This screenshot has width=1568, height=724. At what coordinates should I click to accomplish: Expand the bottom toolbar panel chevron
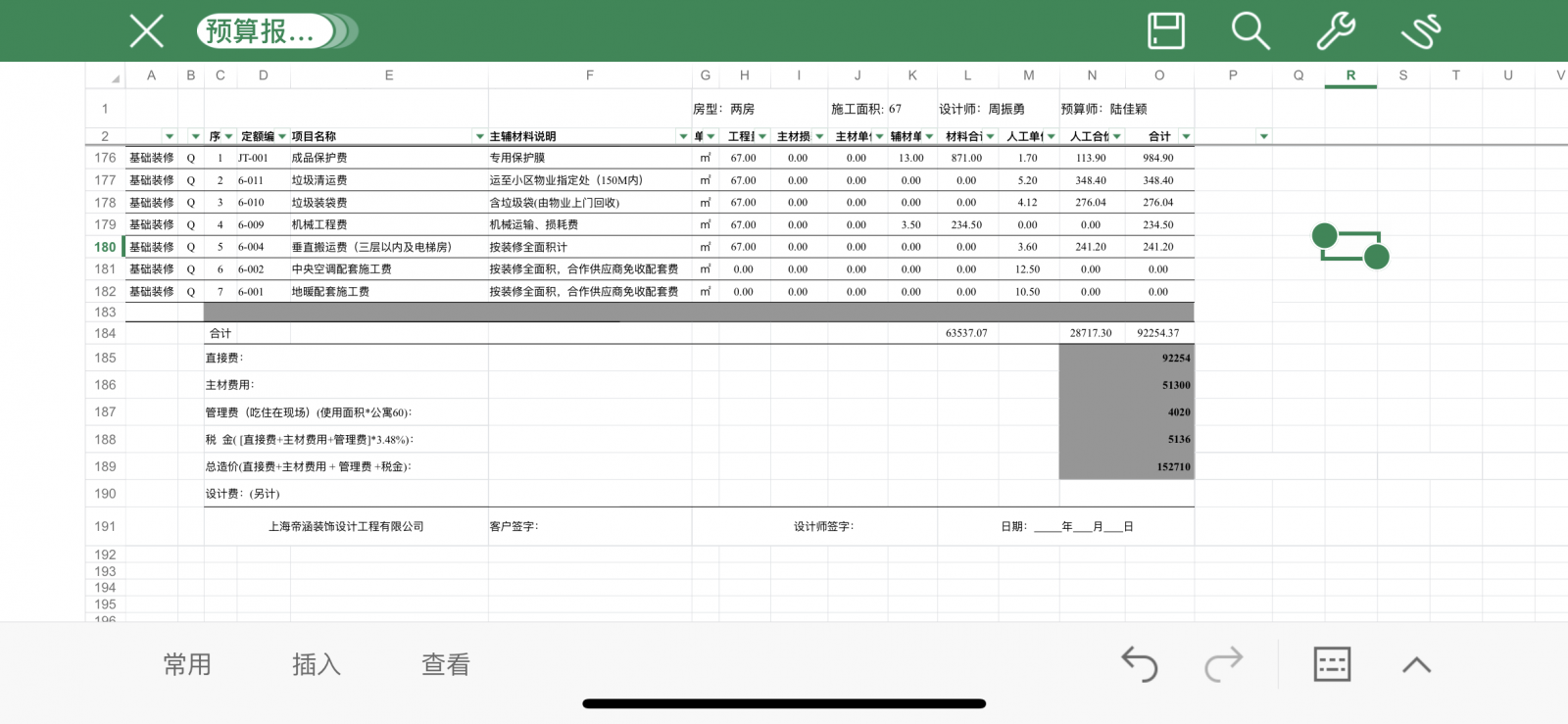pos(1416,665)
